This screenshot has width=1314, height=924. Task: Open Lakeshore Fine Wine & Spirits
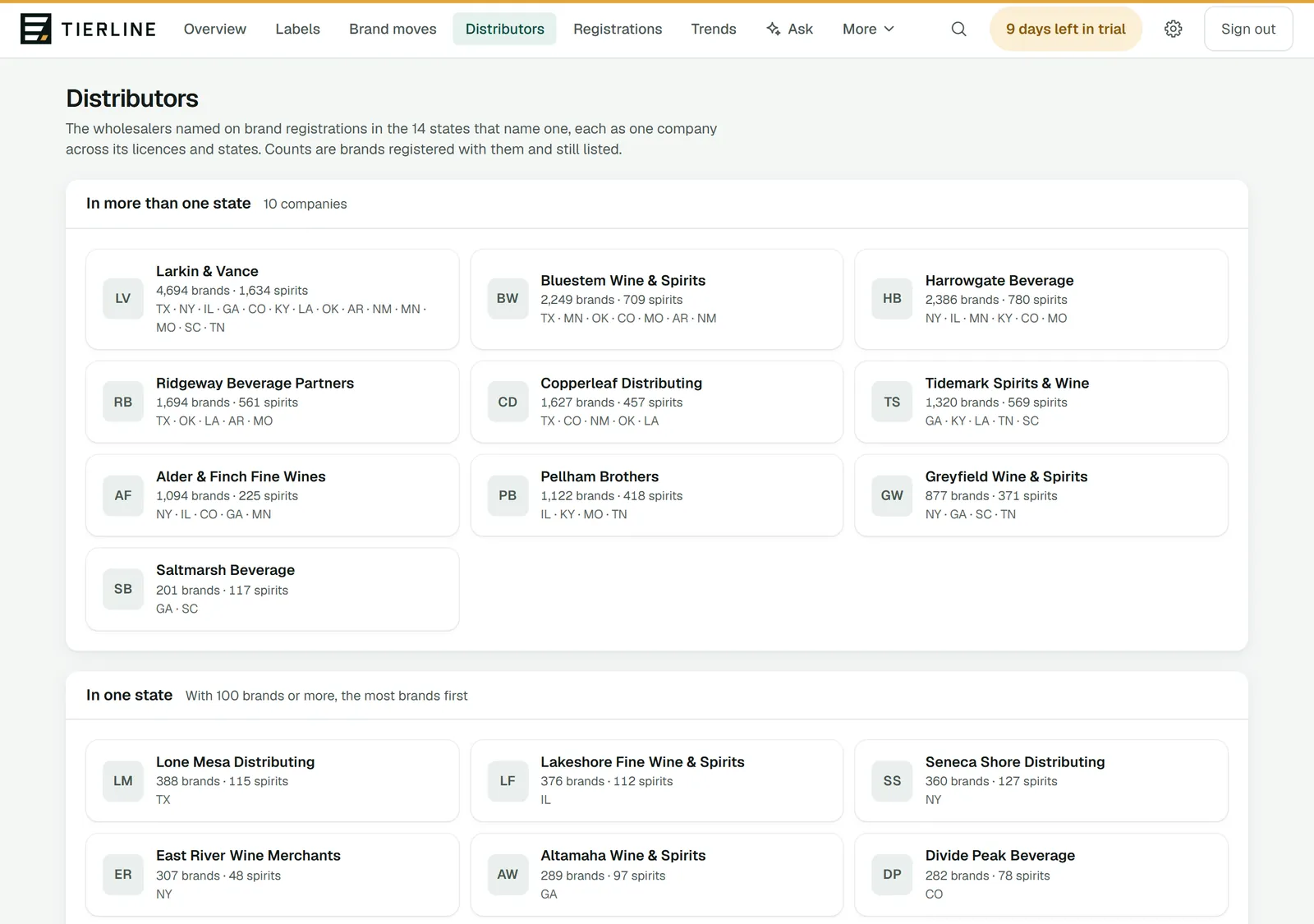pyautogui.click(x=657, y=781)
